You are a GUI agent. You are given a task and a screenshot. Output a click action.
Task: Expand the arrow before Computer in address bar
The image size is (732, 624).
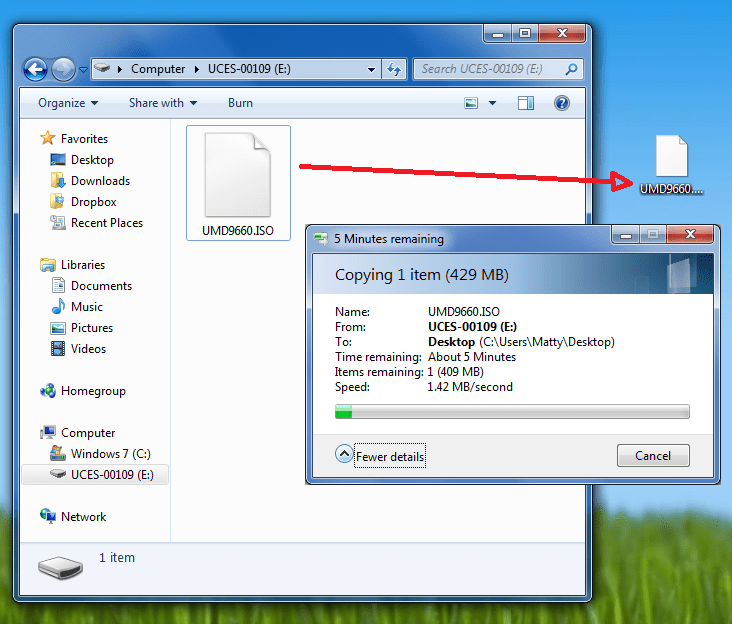click(120, 69)
